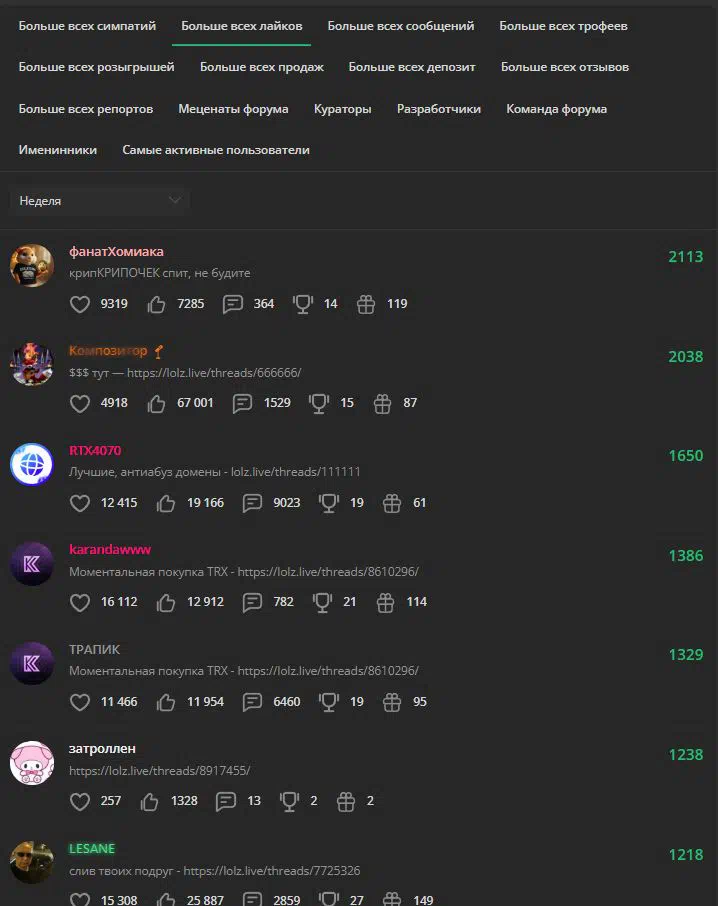Click the trophy icon in karandawww's row
Viewport: 718px width, 906px height.
pos(322,602)
